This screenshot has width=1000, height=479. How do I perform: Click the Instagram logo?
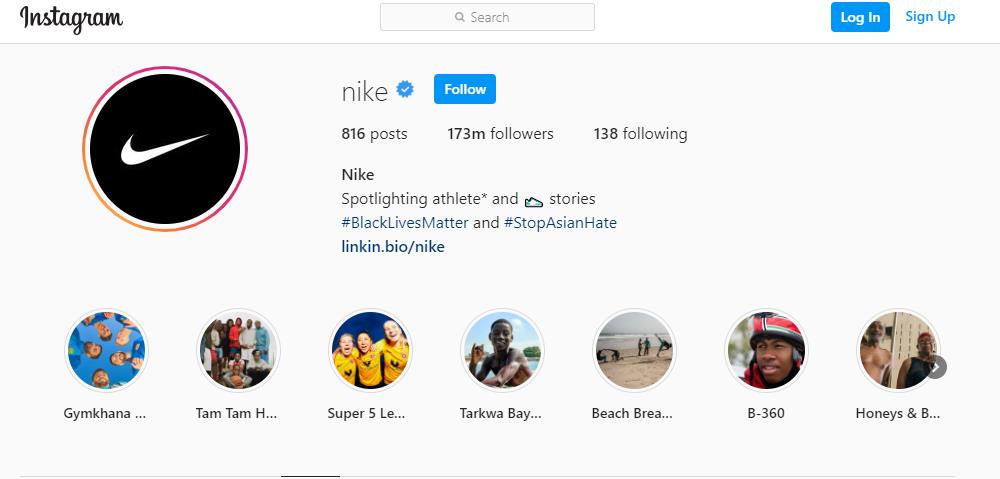tap(71, 18)
